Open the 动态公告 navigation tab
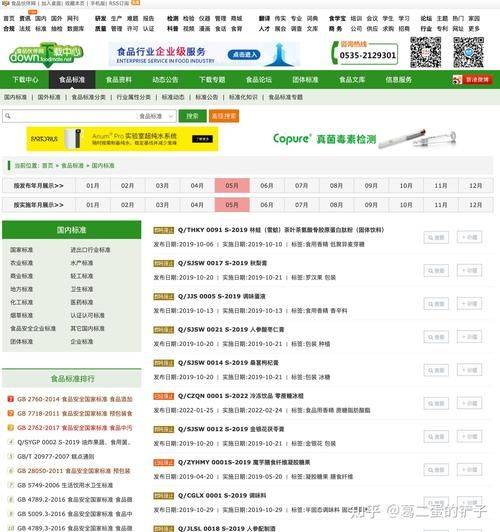 coord(165,80)
